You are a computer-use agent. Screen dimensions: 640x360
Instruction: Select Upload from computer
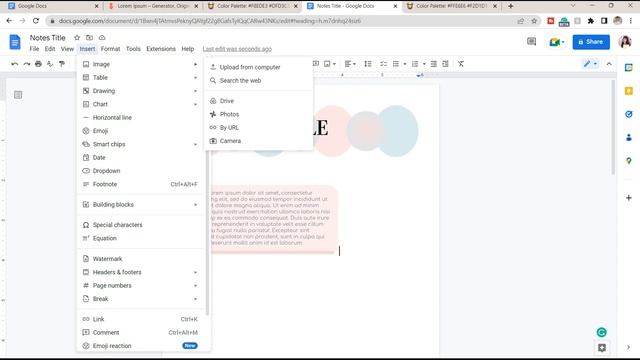(258, 67)
